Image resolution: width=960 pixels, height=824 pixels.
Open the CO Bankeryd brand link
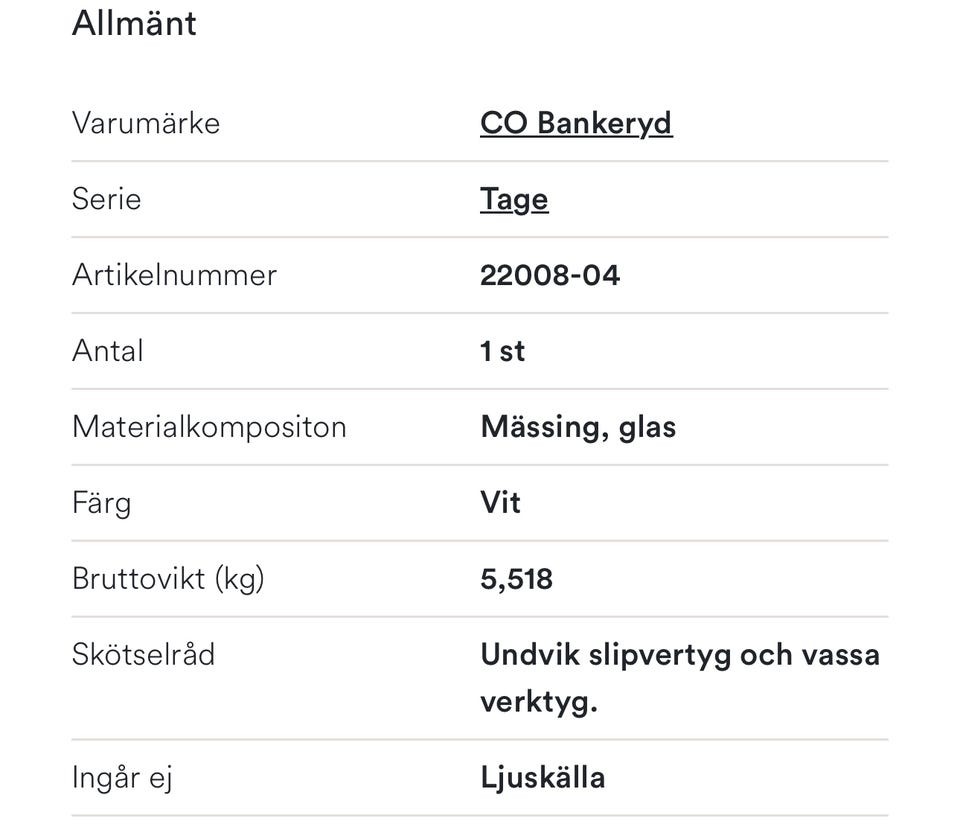click(x=576, y=123)
